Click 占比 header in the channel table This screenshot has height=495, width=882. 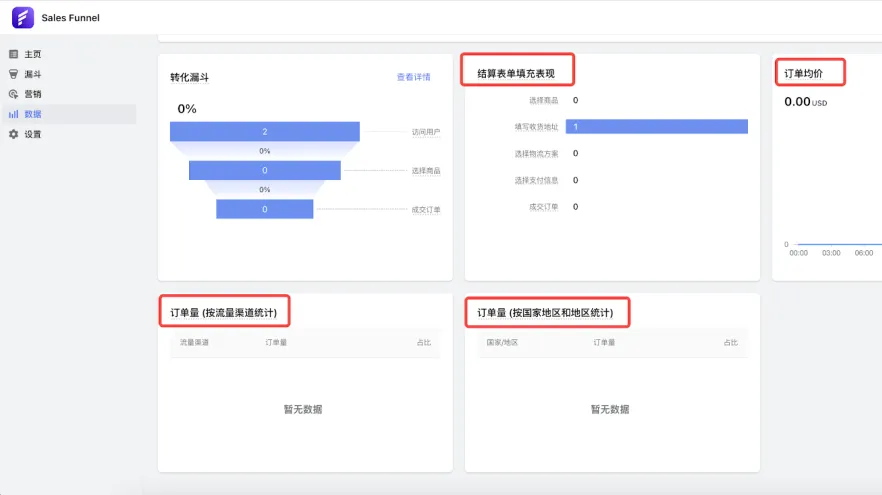424,342
